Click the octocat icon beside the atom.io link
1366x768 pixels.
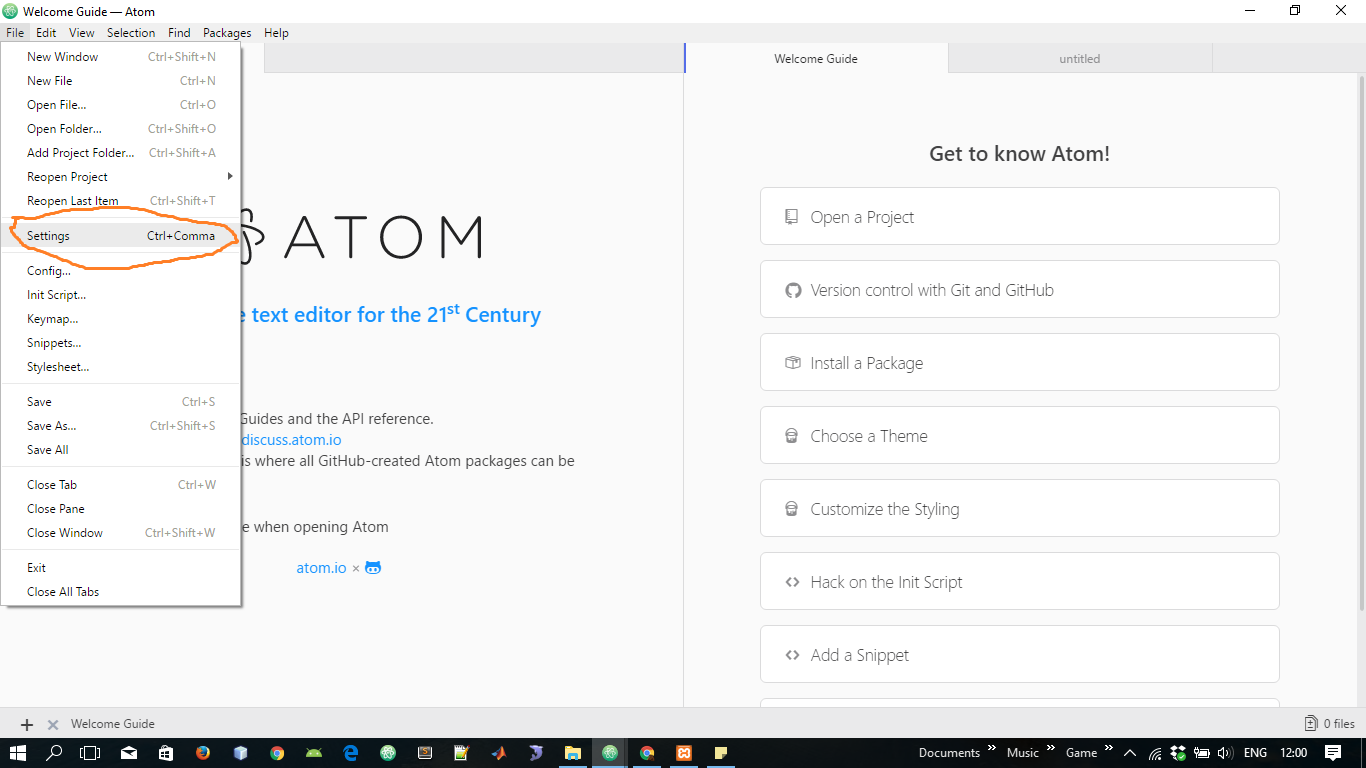coord(373,567)
